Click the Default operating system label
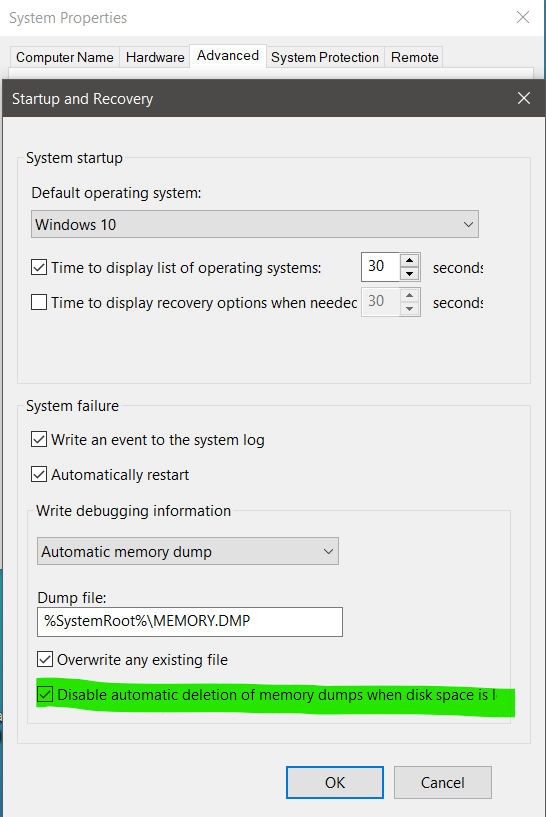The width and height of the screenshot is (546, 817). tap(116, 193)
